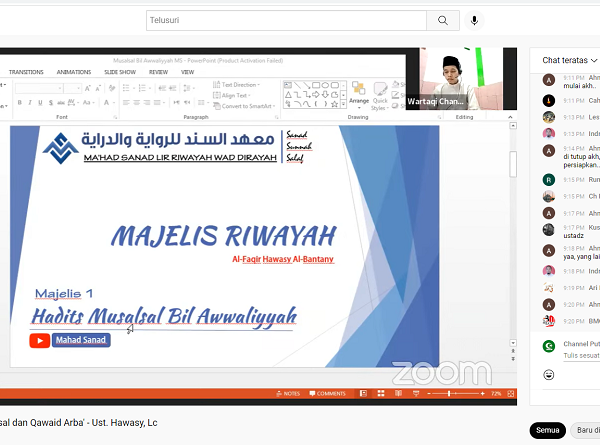Image resolution: width=600 pixels, height=445 pixels.
Task: Click the Decrease List Level button
Action: click(x=162, y=88)
